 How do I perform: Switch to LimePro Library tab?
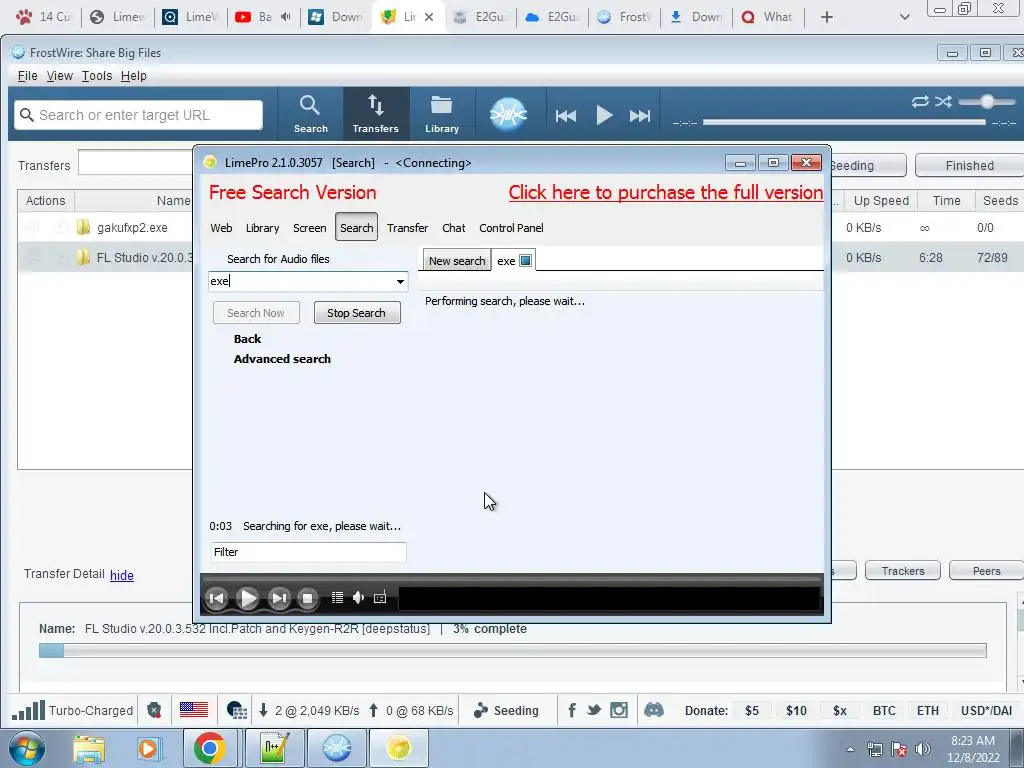(x=263, y=228)
